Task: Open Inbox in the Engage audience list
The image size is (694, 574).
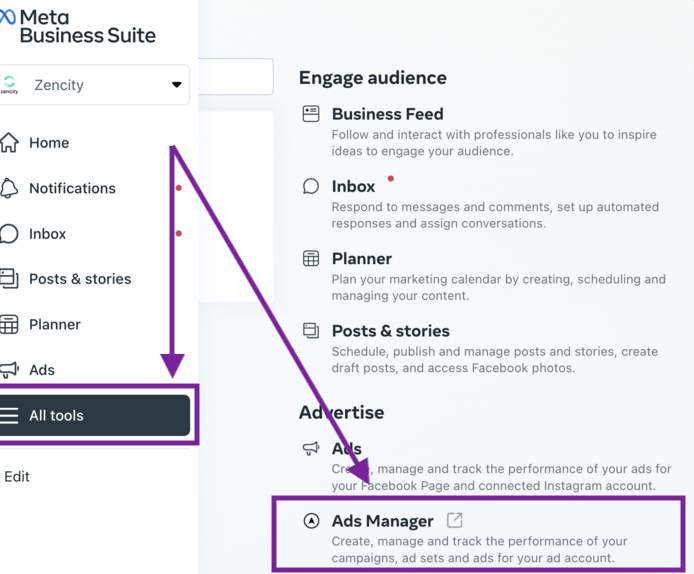Action: [x=353, y=186]
